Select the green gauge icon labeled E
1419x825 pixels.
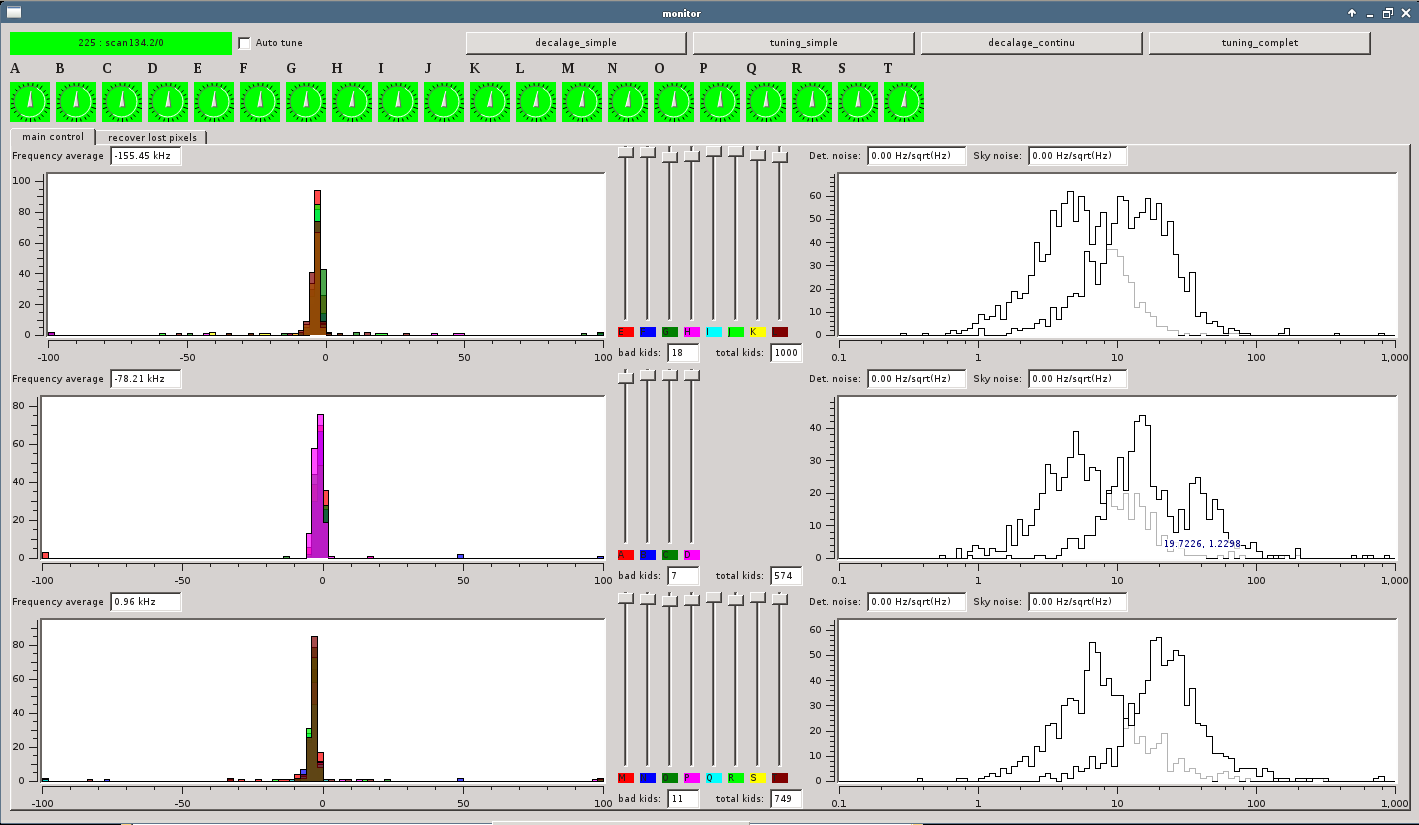[x=214, y=102]
